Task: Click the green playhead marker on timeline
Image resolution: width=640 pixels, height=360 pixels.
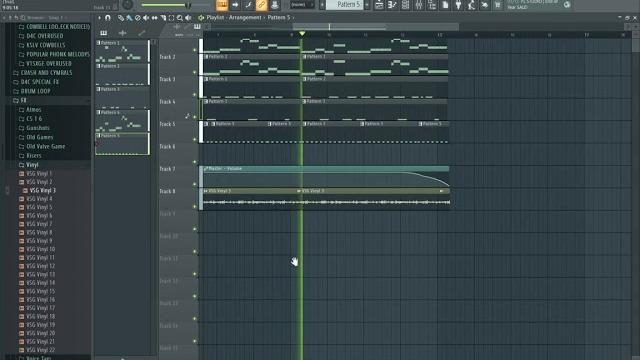Action: click(302, 33)
